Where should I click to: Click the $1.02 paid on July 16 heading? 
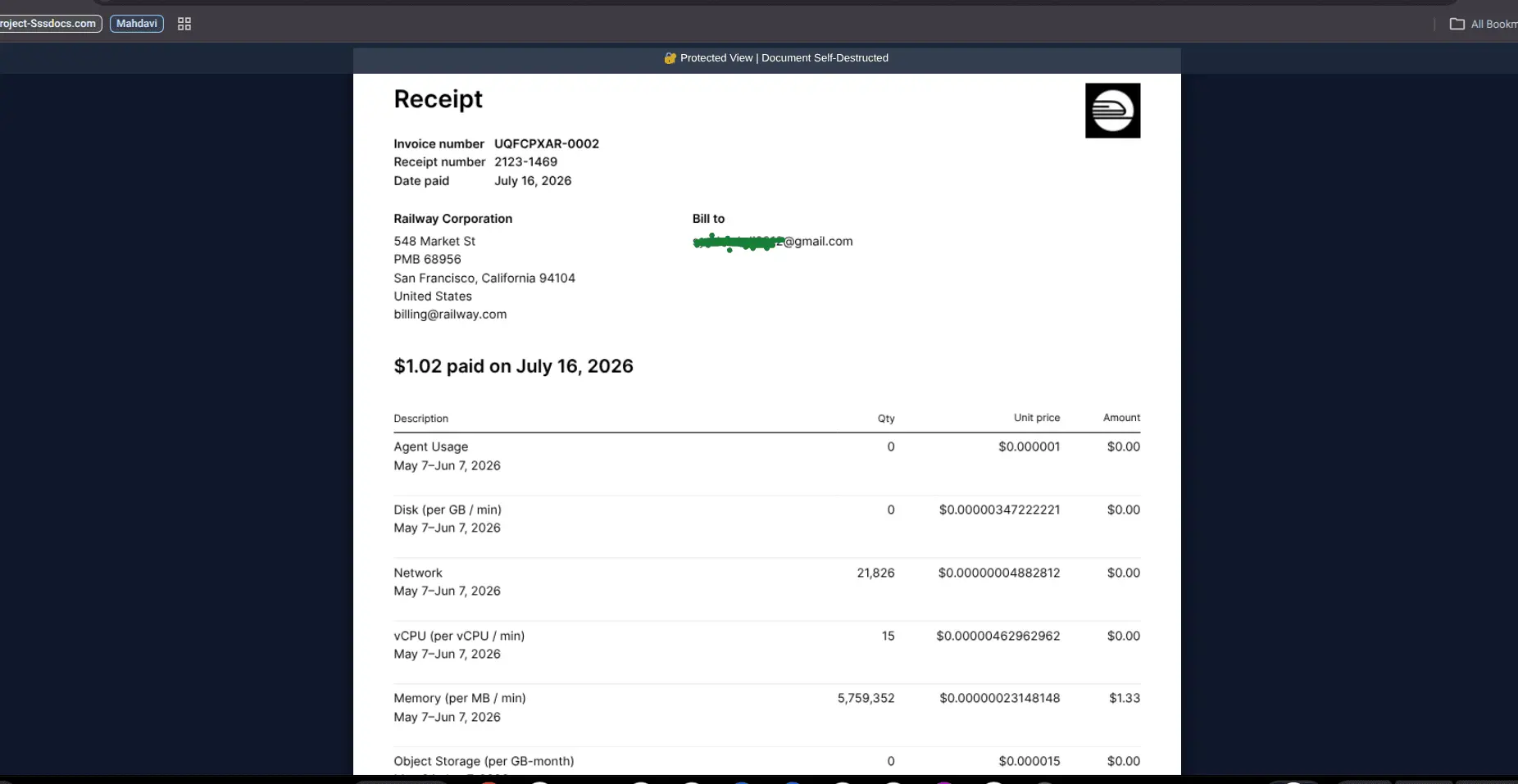pyautogui.click(x=513, y=366)
